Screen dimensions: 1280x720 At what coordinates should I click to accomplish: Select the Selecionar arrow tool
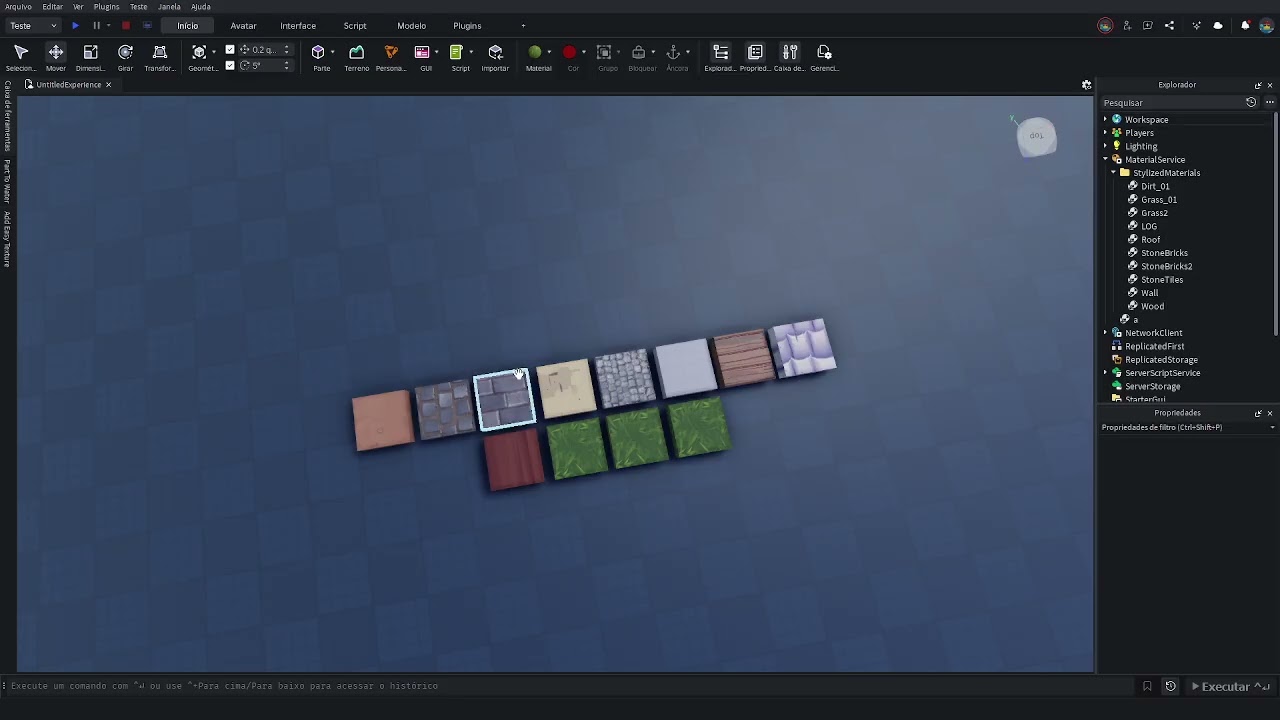[x=20, y=58]
